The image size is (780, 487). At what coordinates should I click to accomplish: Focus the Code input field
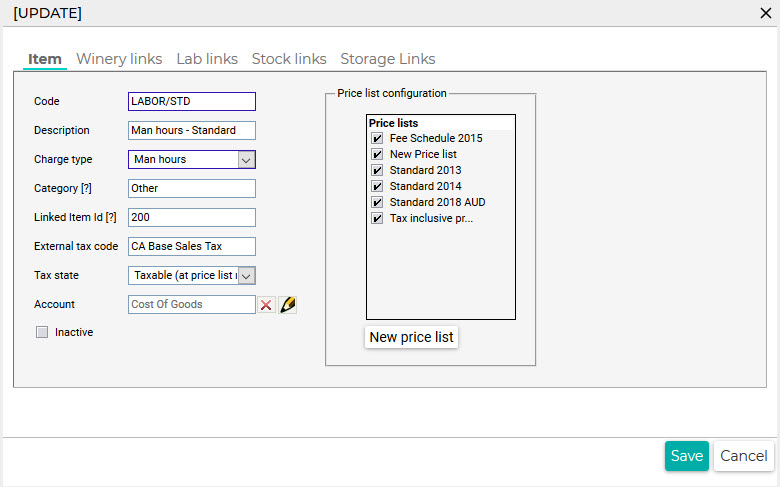tap(192, 101)
